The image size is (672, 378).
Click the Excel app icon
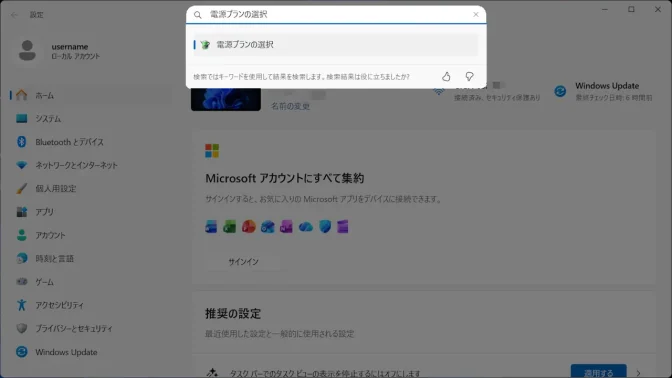point(229,227)
